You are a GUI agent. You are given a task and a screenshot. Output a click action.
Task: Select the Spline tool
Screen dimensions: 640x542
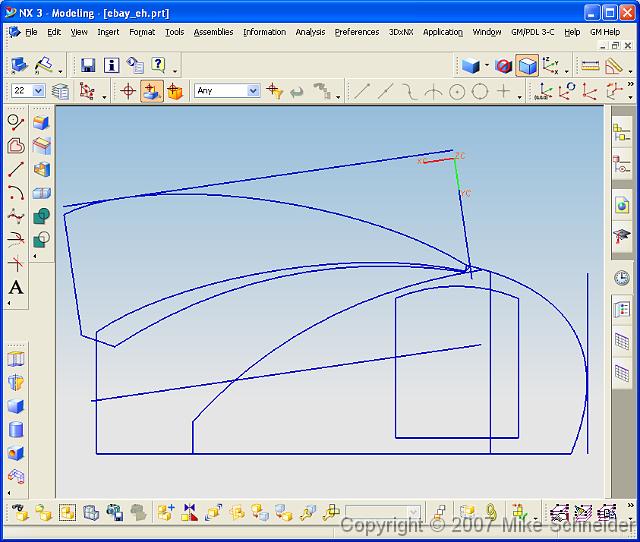pos(16,216)
